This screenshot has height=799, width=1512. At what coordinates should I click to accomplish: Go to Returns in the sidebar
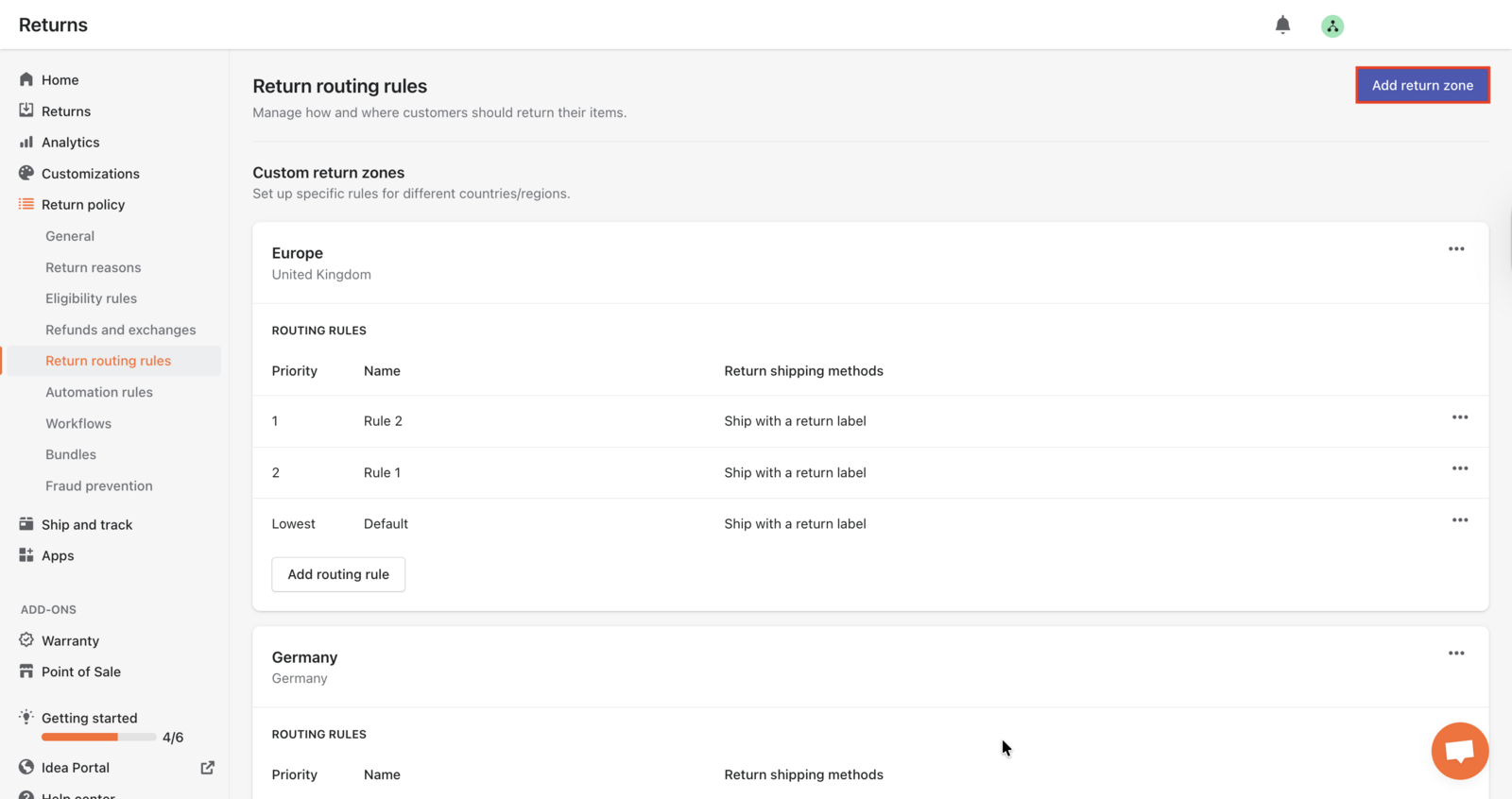pos(66,111)
